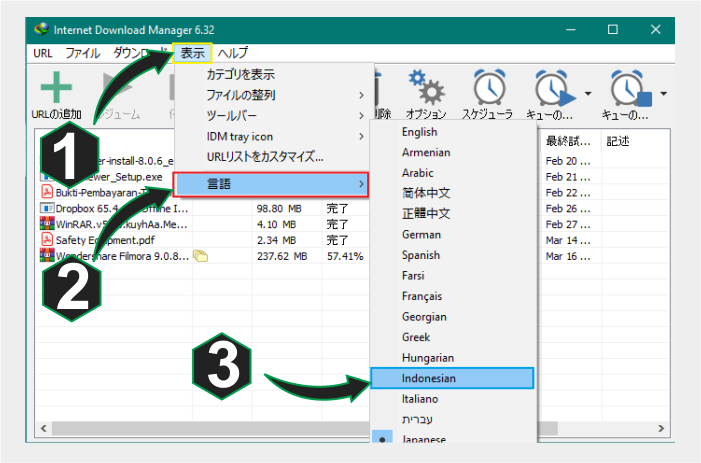Click the Dropbox installer file icon

(47, 208)
